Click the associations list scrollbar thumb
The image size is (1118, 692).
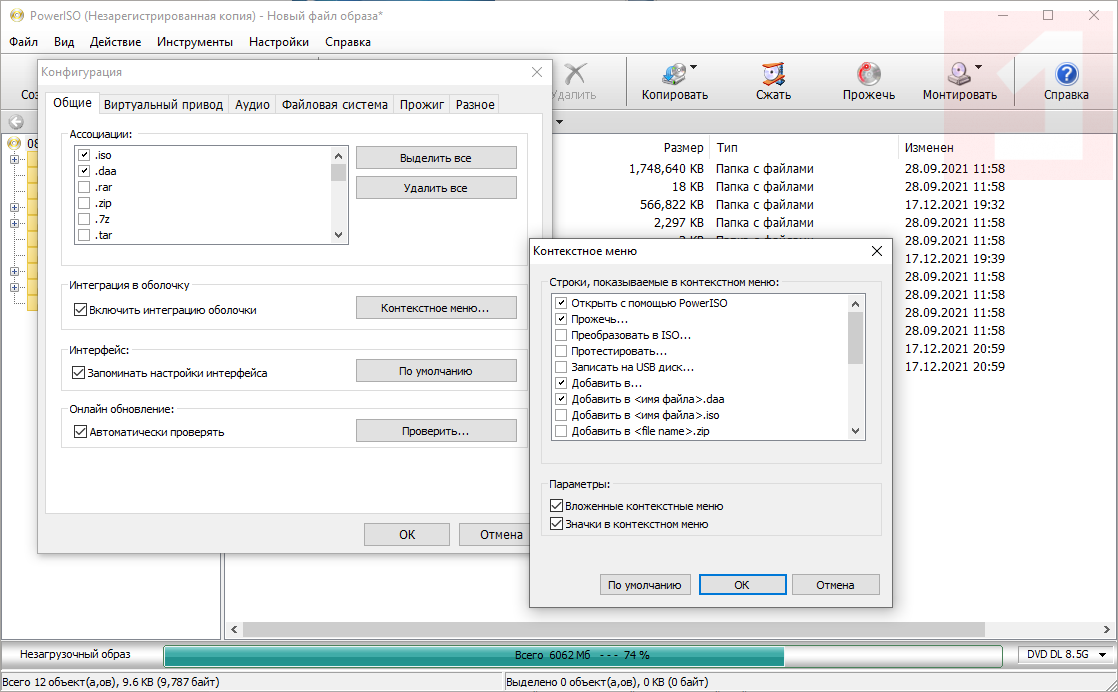click(338, 172)
